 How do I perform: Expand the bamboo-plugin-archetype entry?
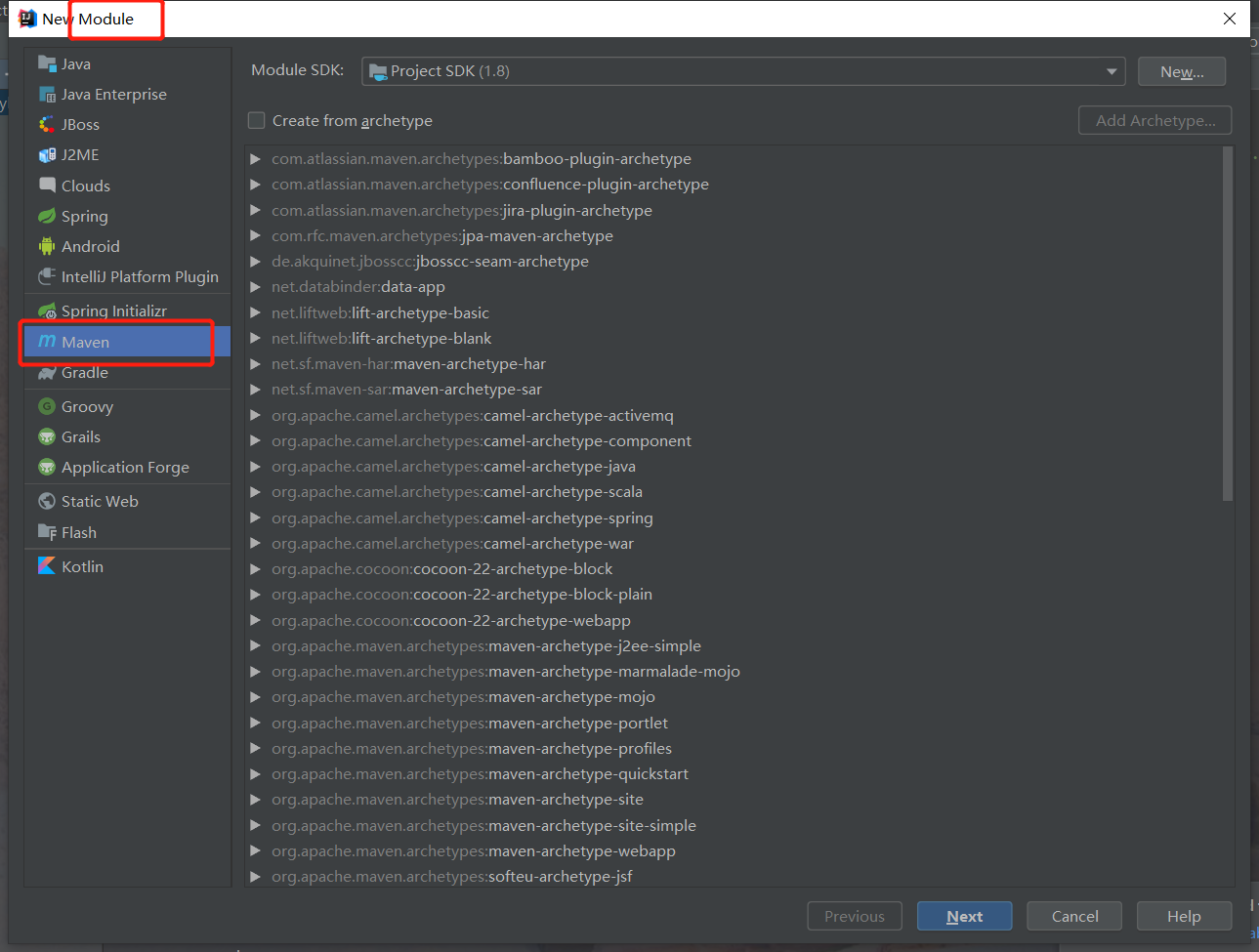click(x=255, y=158)
